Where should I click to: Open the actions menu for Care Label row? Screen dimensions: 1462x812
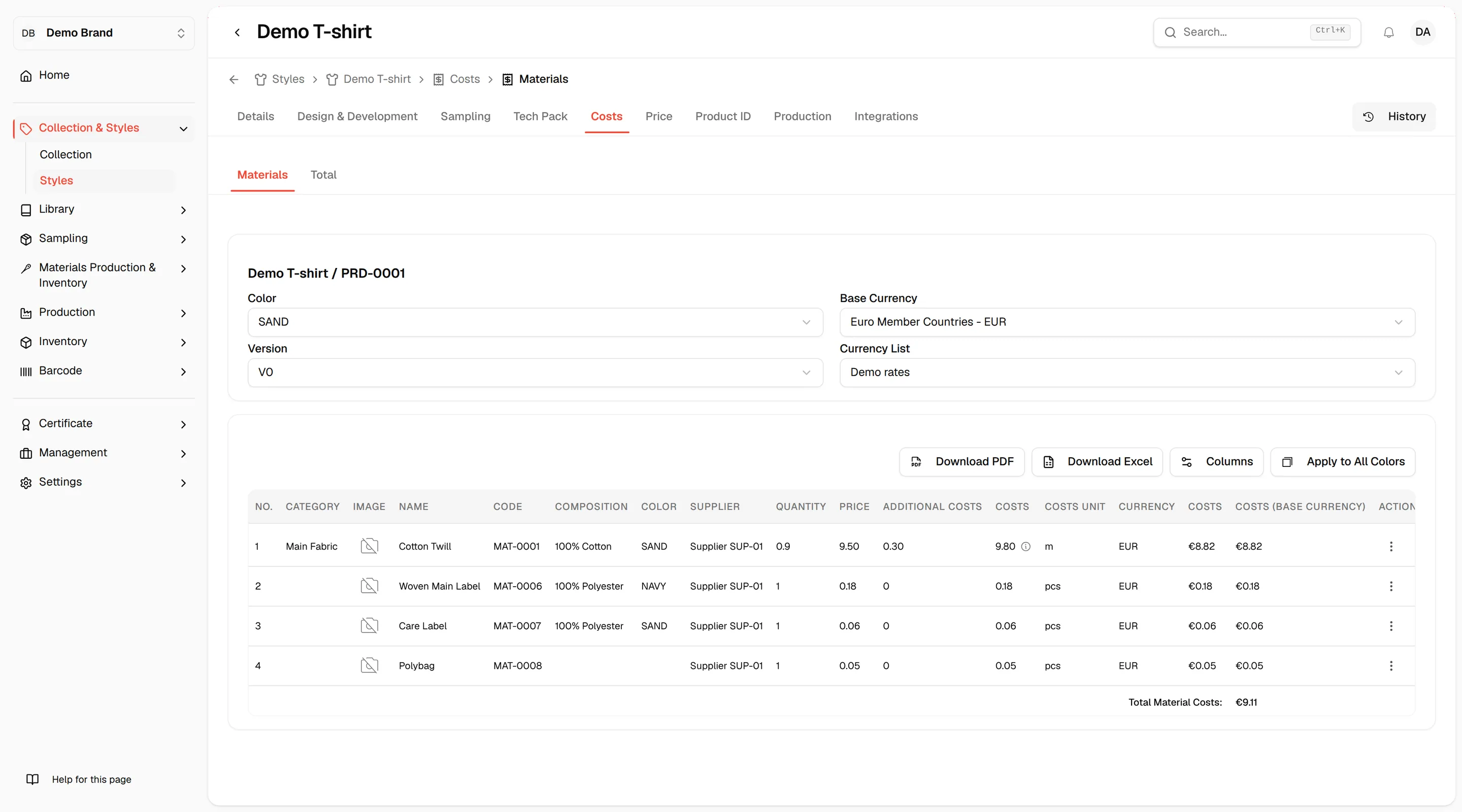1390,625
